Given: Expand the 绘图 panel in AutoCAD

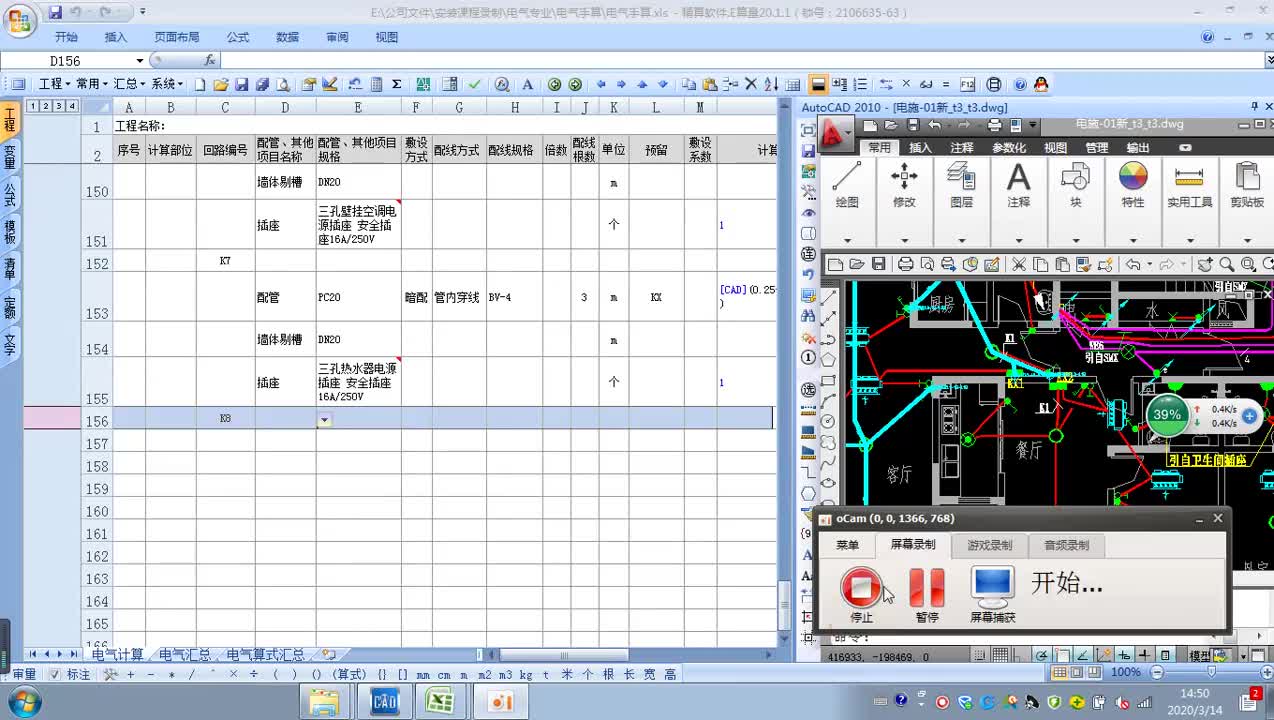Looking at the screenshot, I should pos(847,240).
